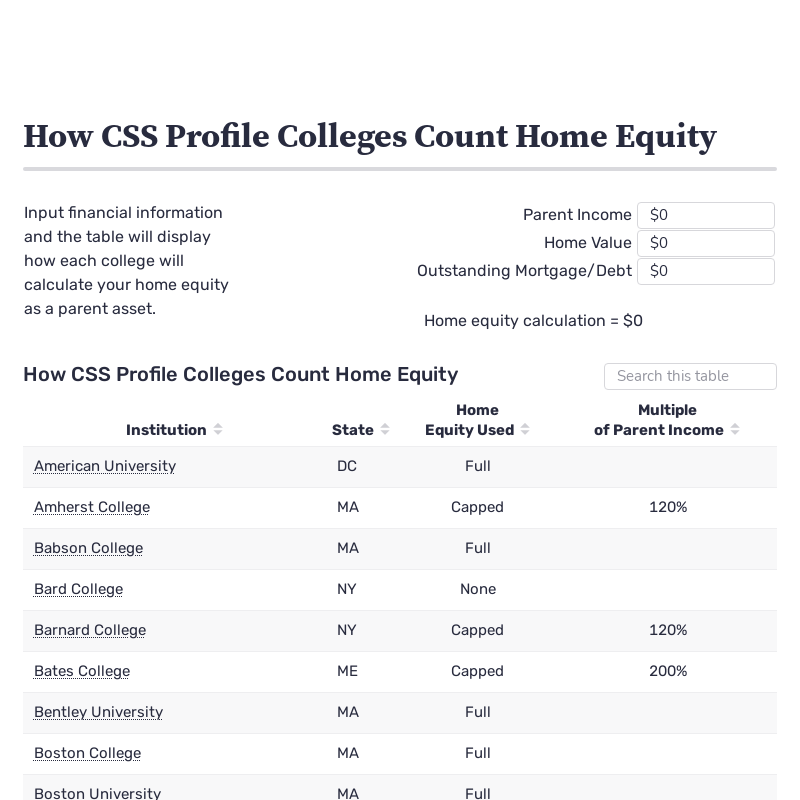Type in the Parent Income field
This screenshot has height=800, width=800.
pos(705,215)
